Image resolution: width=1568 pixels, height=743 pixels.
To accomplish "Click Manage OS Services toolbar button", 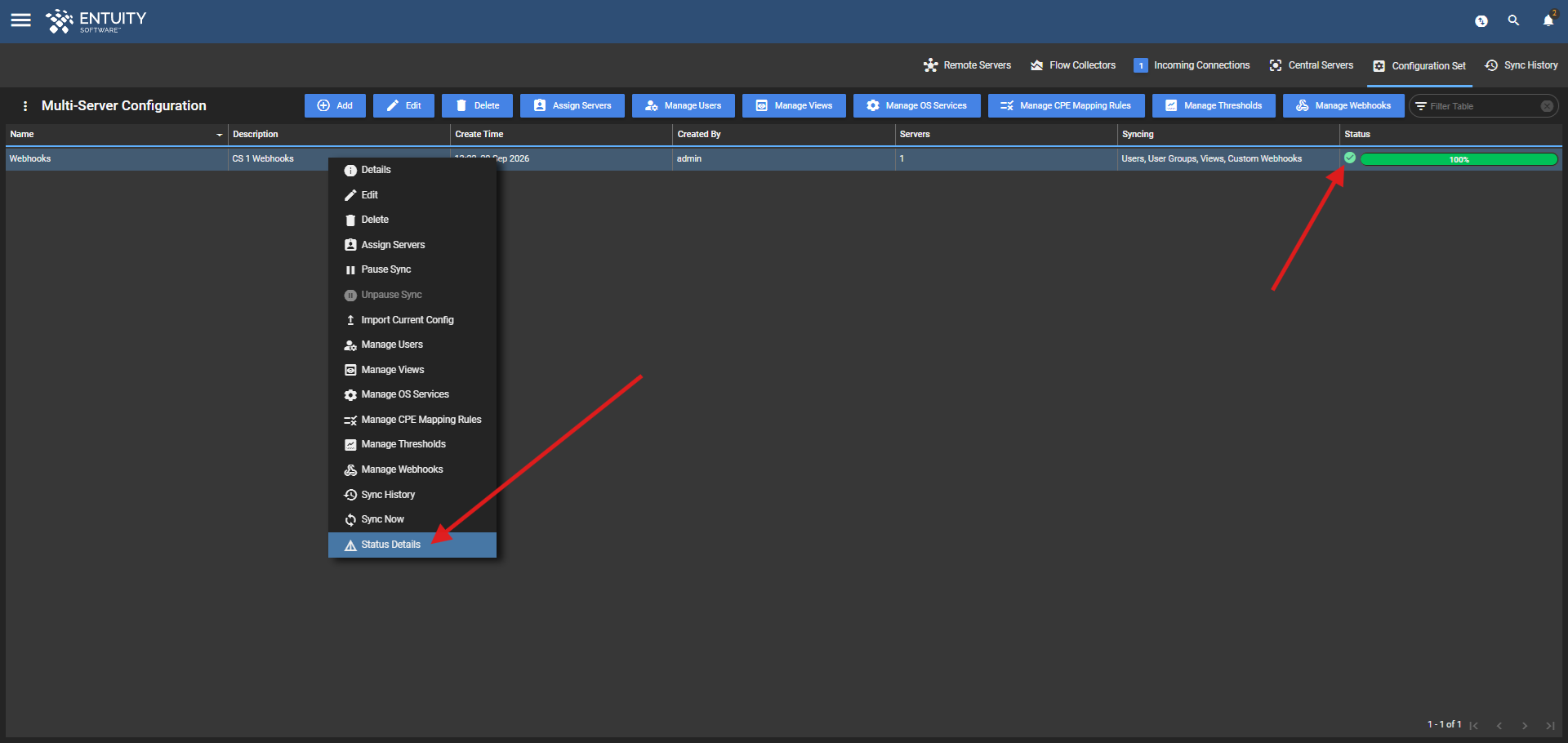I will 917,105.
